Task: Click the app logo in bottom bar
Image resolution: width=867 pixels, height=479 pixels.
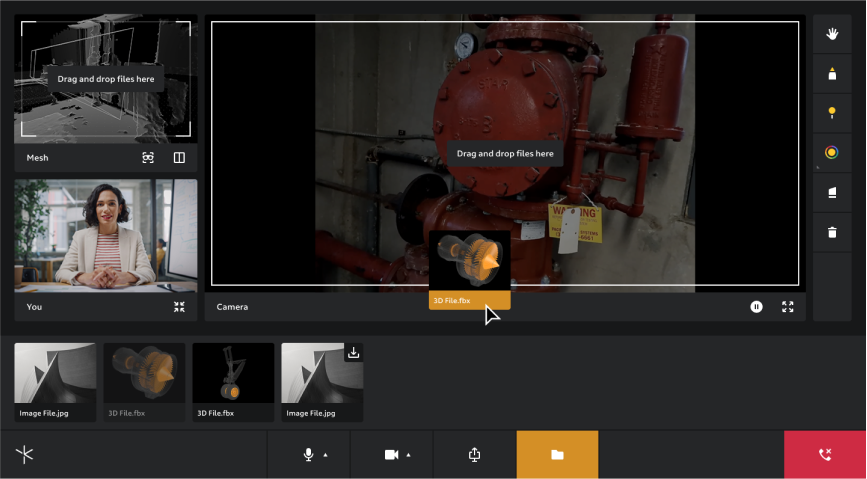Action: 25,455
